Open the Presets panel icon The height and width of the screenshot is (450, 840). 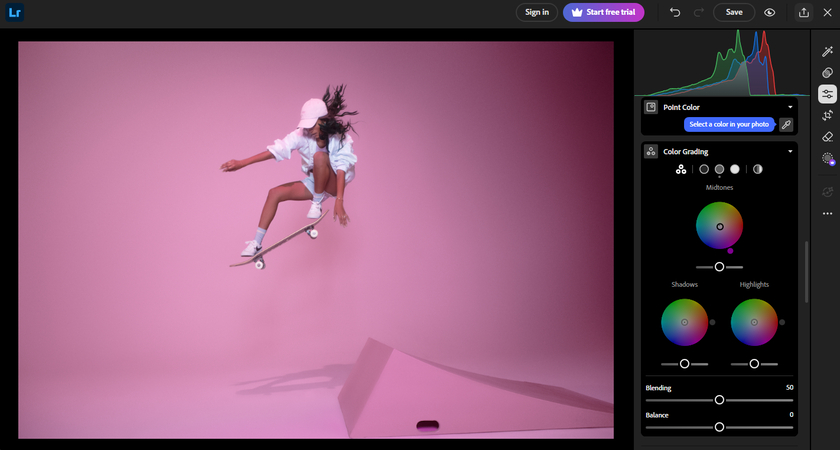[828, 73]
